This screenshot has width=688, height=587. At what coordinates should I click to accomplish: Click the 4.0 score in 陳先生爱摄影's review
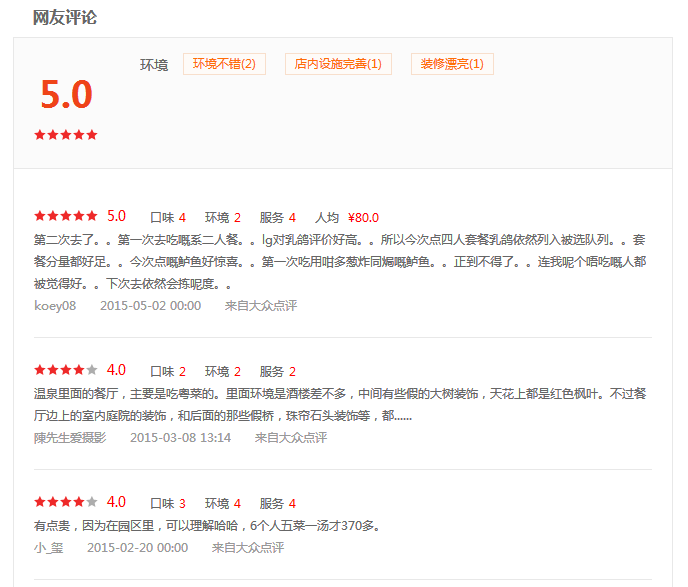116,370
